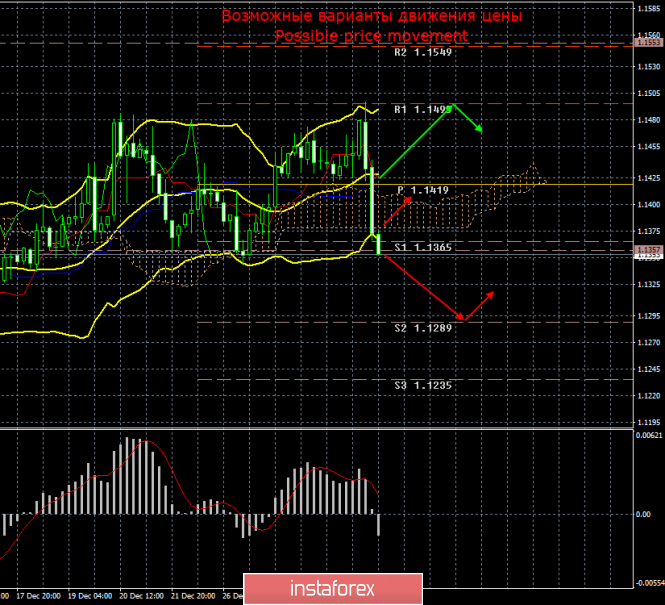Click the 1.1455 price axis value
Viewport: 665px width, 605px height.
[x=649, y=147]
